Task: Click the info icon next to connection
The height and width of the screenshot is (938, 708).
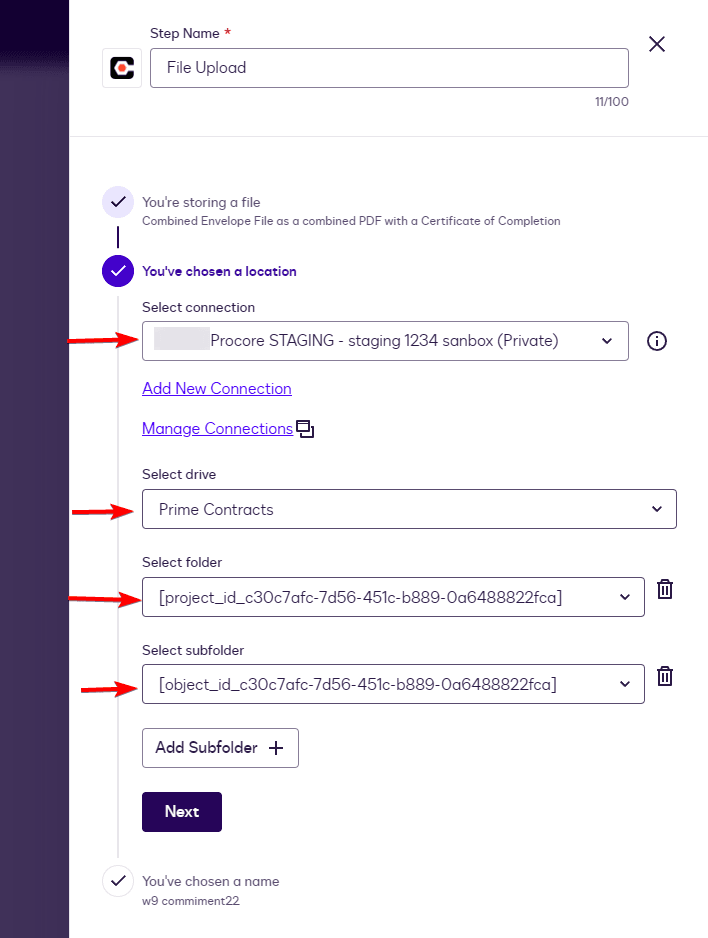Action: [x=657, y=341]
